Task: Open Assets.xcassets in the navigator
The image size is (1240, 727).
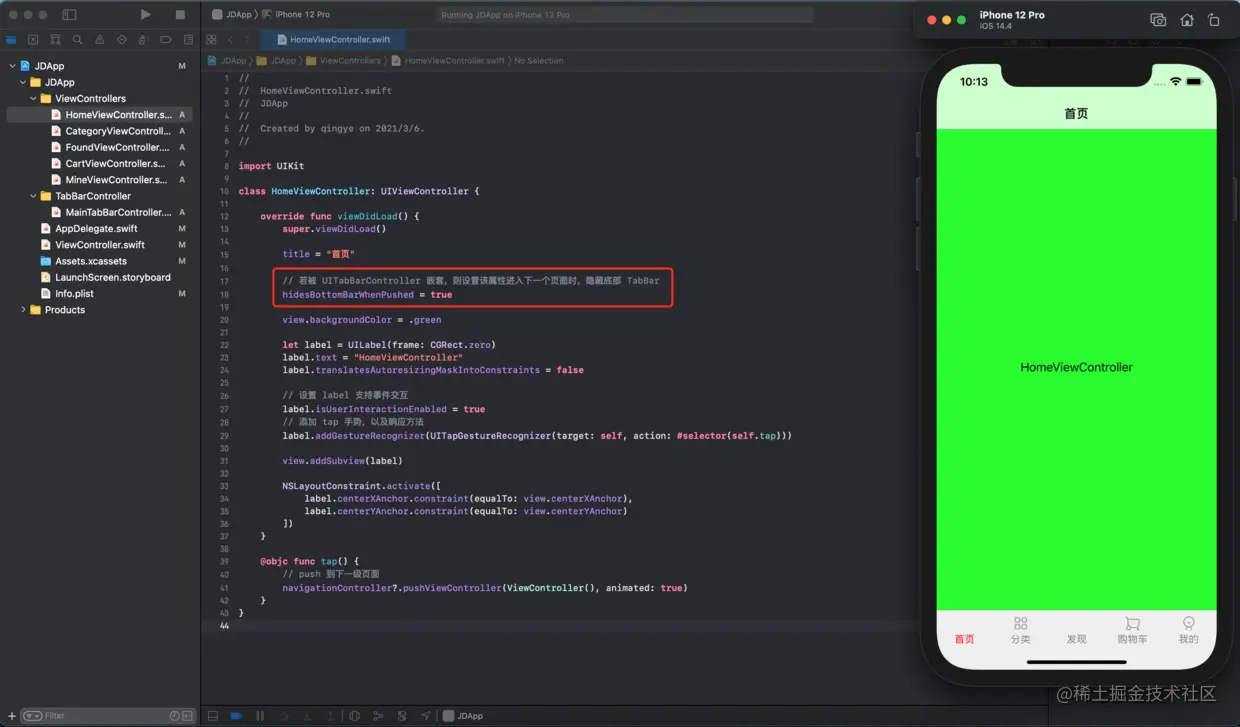Action: pyautogui.click(x=100, y=261)
